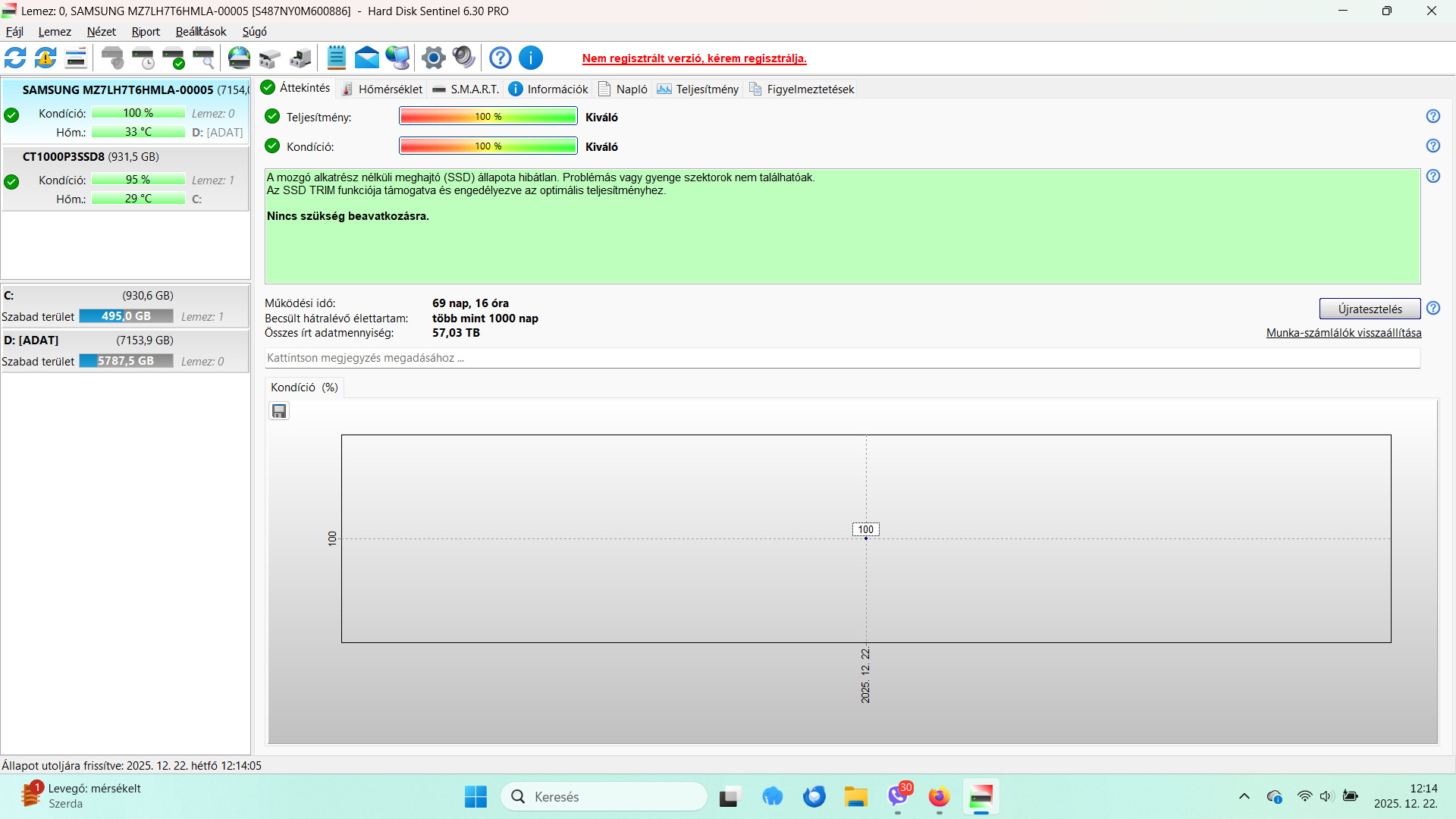Open settings with the gear icon
Screen dimensions: 1456x819
click(x=433, y=58)
